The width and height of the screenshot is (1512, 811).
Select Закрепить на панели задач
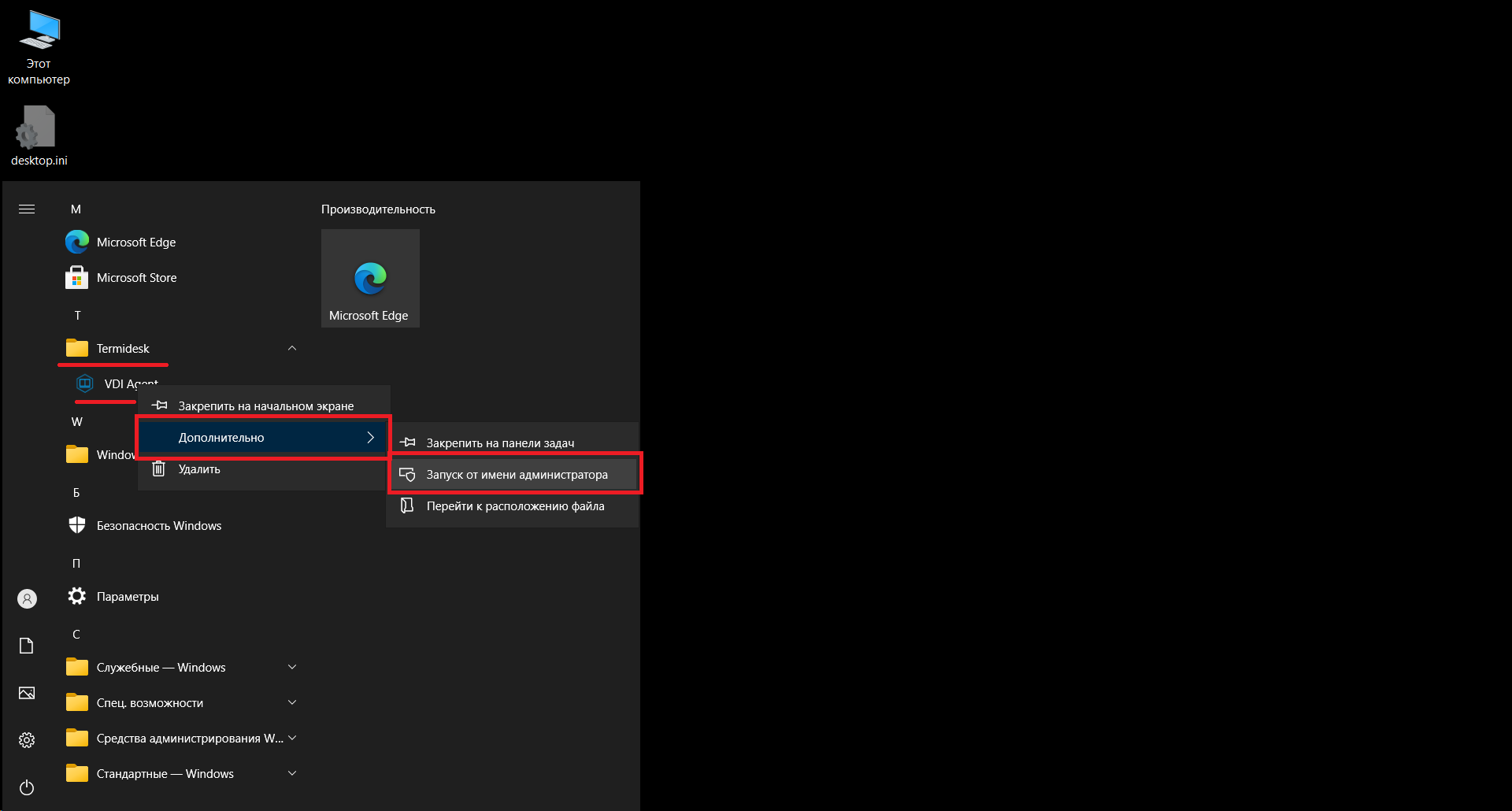(x=512, y=443)
